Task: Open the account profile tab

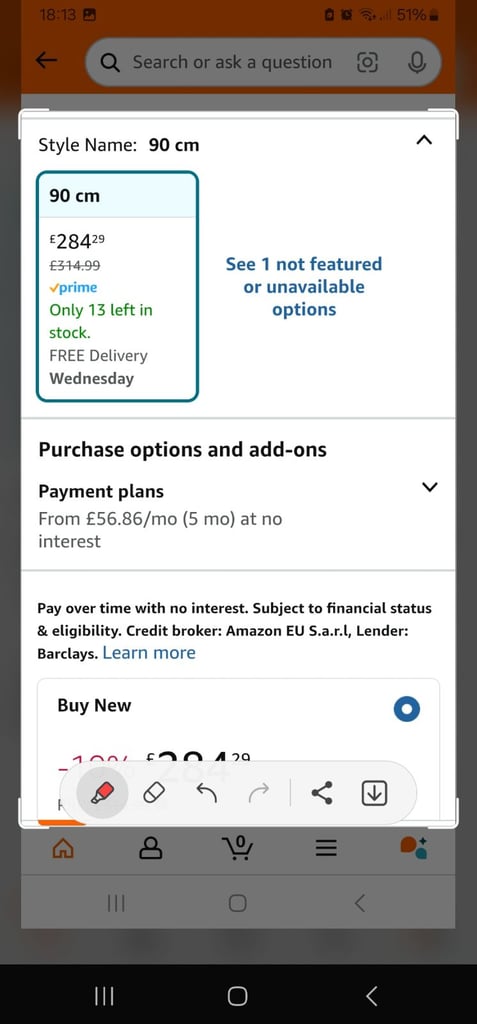Action: pos(151,848)
